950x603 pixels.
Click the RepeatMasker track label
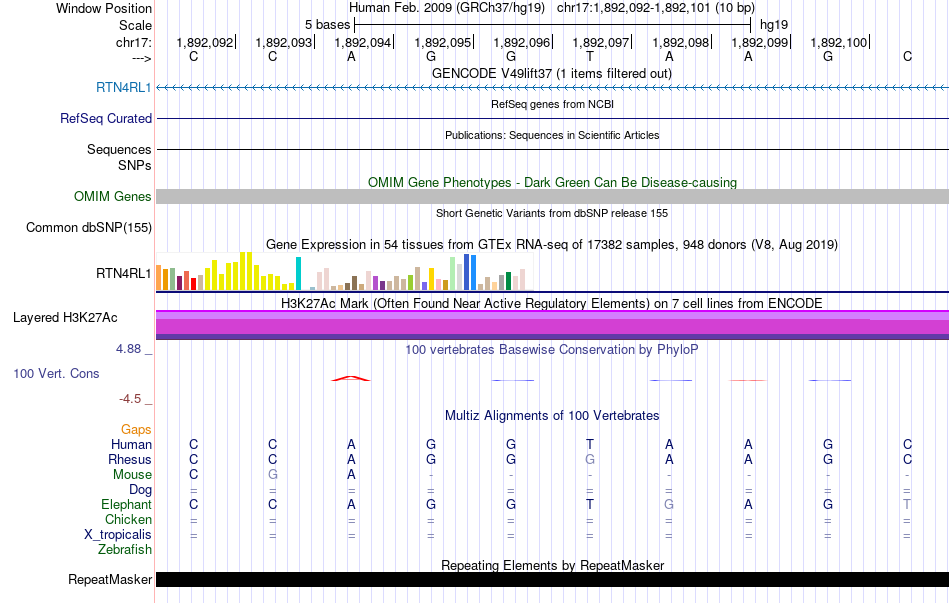[x=110, y=579]
